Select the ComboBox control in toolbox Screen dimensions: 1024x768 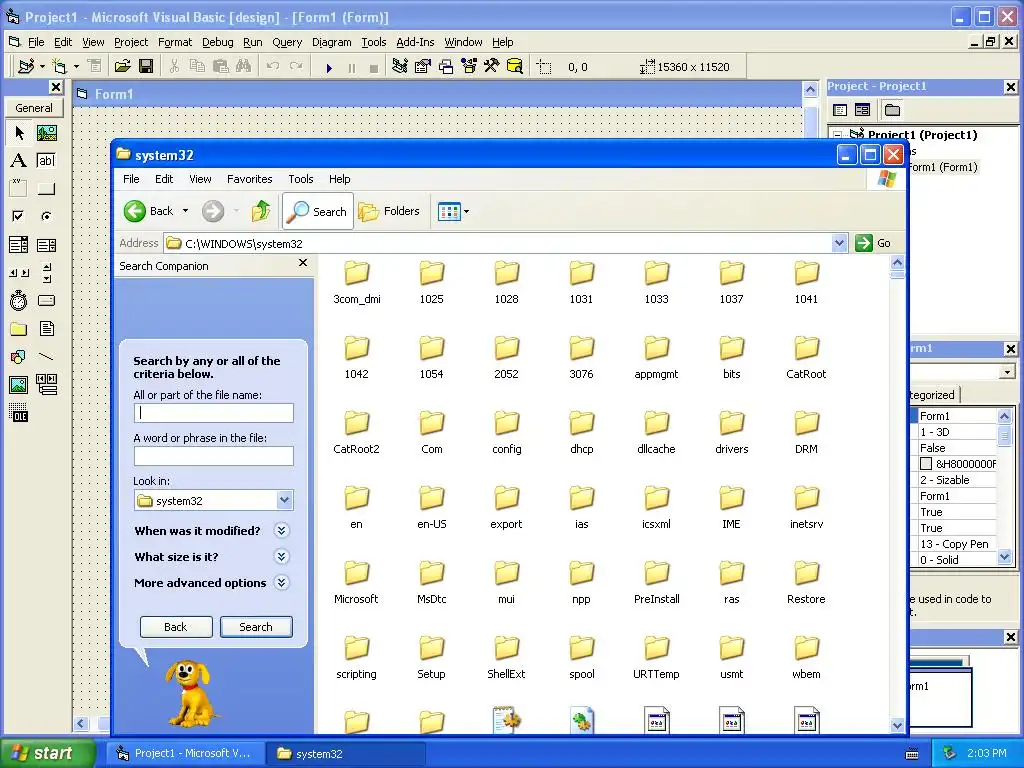point(19,245)
